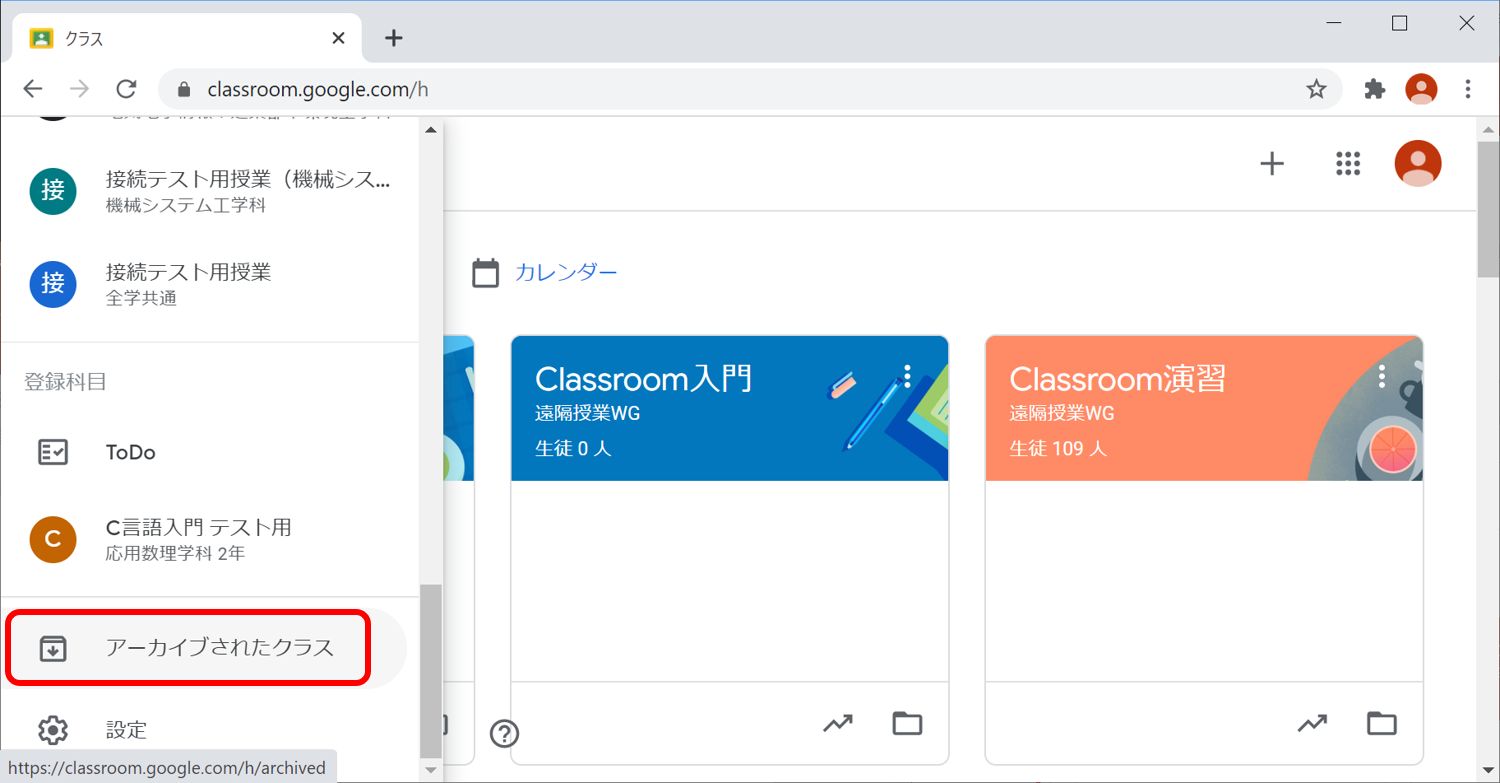Click sidebar scrollbar down arrow
1500x783 pixels.
(431, 770)
